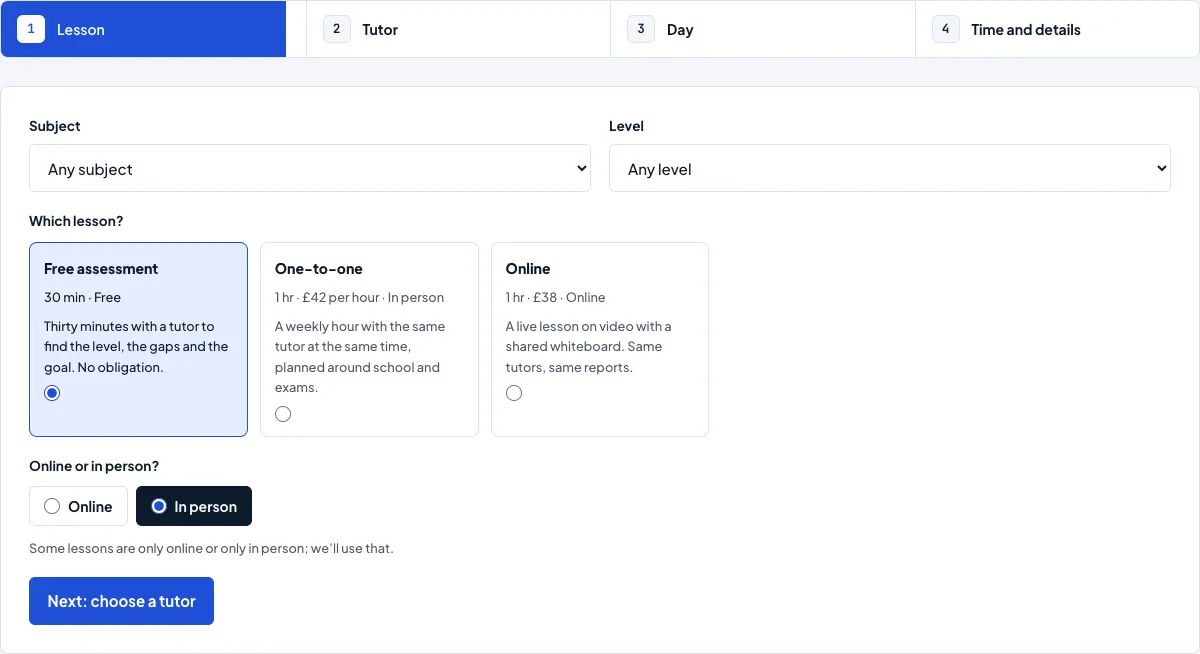This screenshot has height=654, width=1200.
Task: Click the 'Some lessons are only online' hint
Action: 211,548
